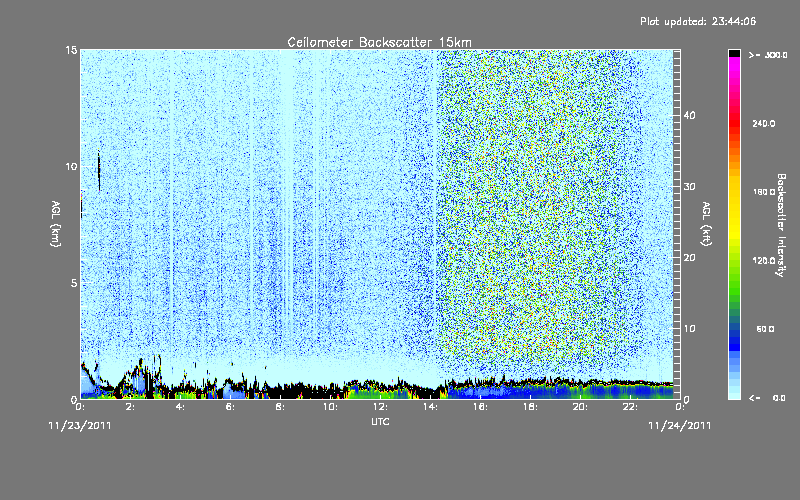Click the 180.0 colorbar value
Image resolution: width=800 pixels, height=500 pixels.
tap(764, 192)
